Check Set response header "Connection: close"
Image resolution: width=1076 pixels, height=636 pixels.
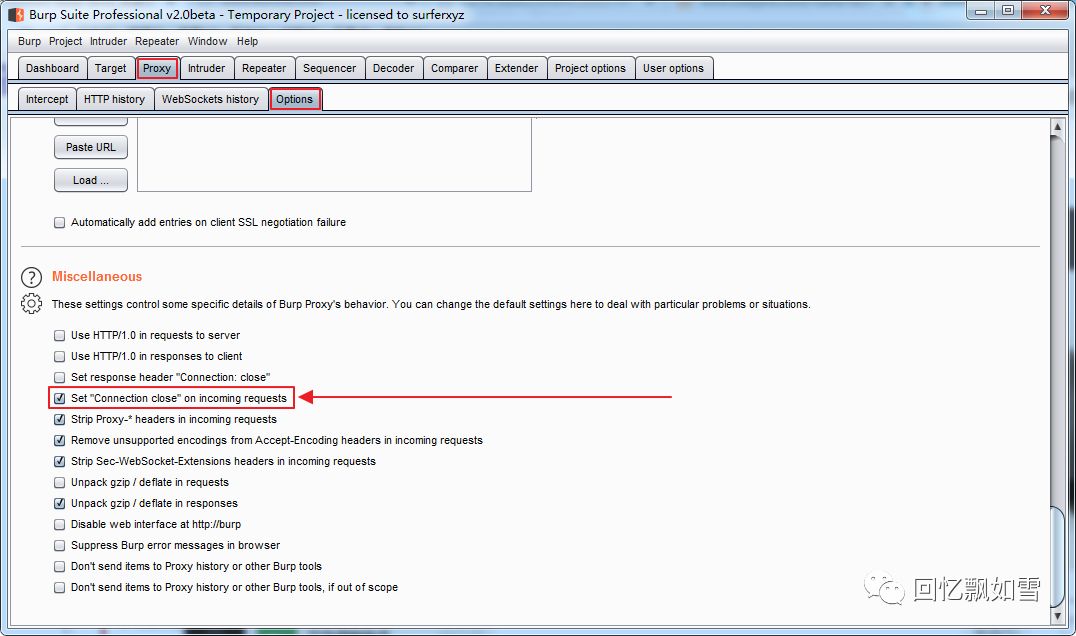click(x=60, y=377)
